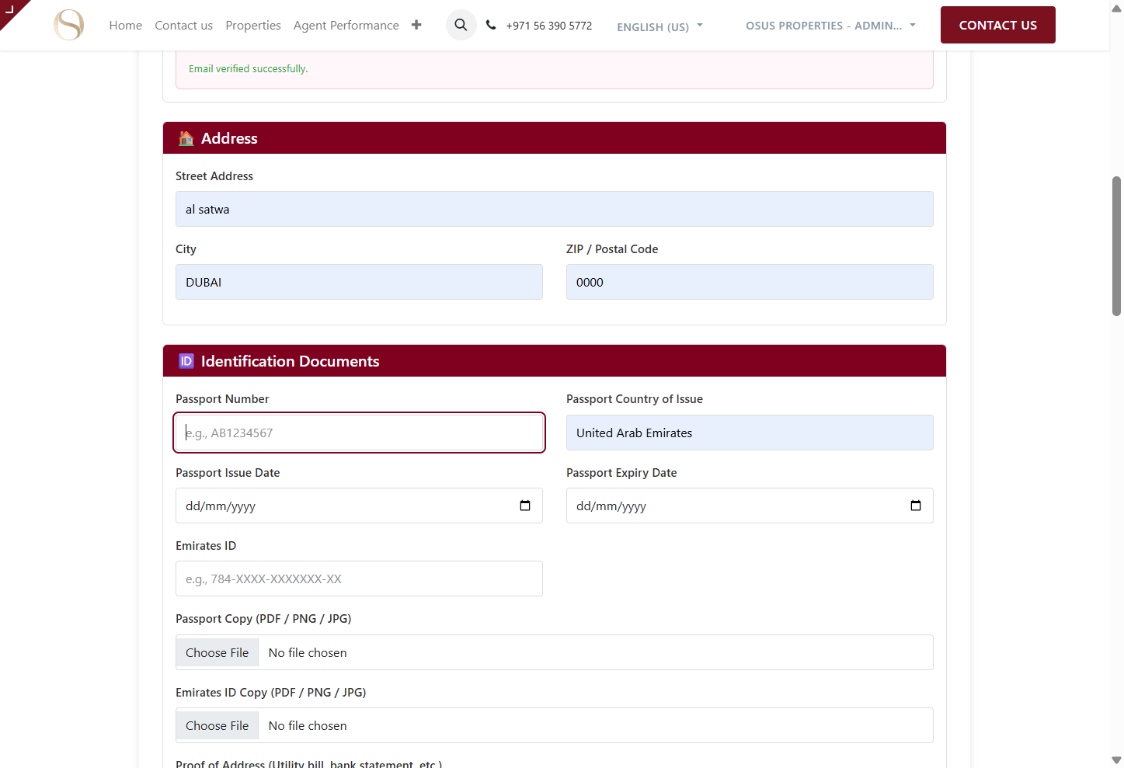Screen dimensions: 1124x768
Task: Click the page vertical scrollbar thumb
Action: click(1116, 246)
